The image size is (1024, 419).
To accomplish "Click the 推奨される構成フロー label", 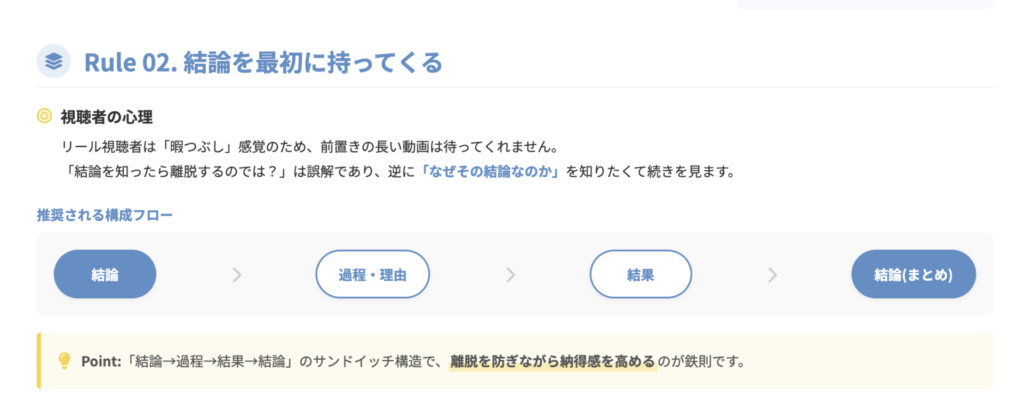I will 105,215.
